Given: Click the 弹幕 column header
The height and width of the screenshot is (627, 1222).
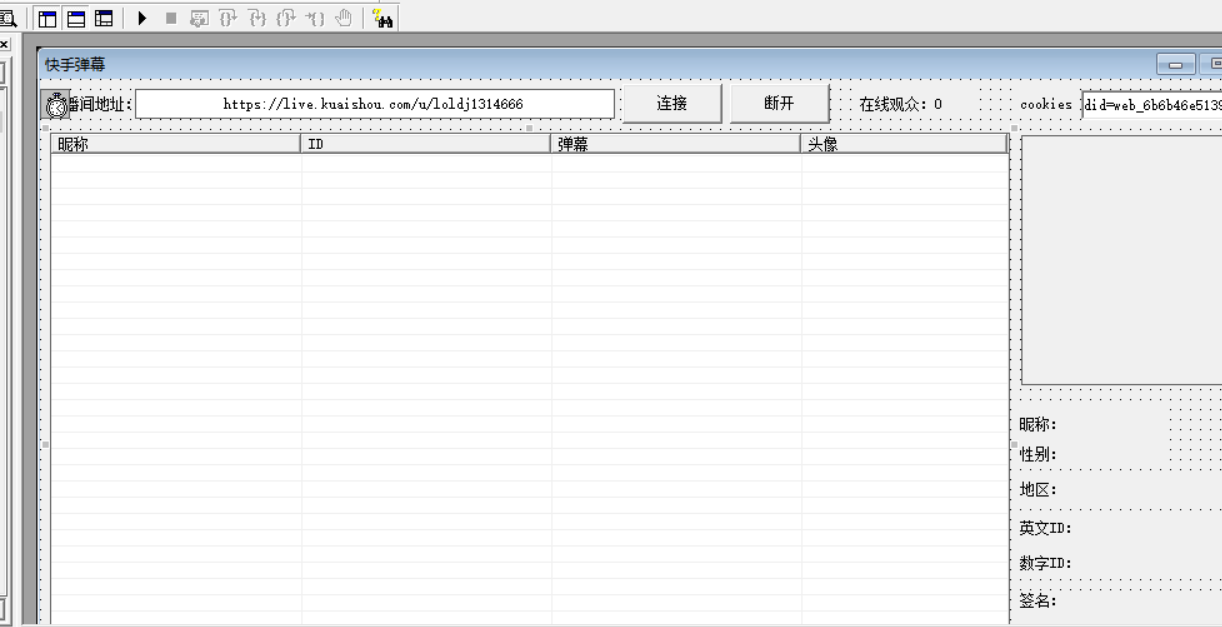Looking at the screenshot, I should point(676,144).
